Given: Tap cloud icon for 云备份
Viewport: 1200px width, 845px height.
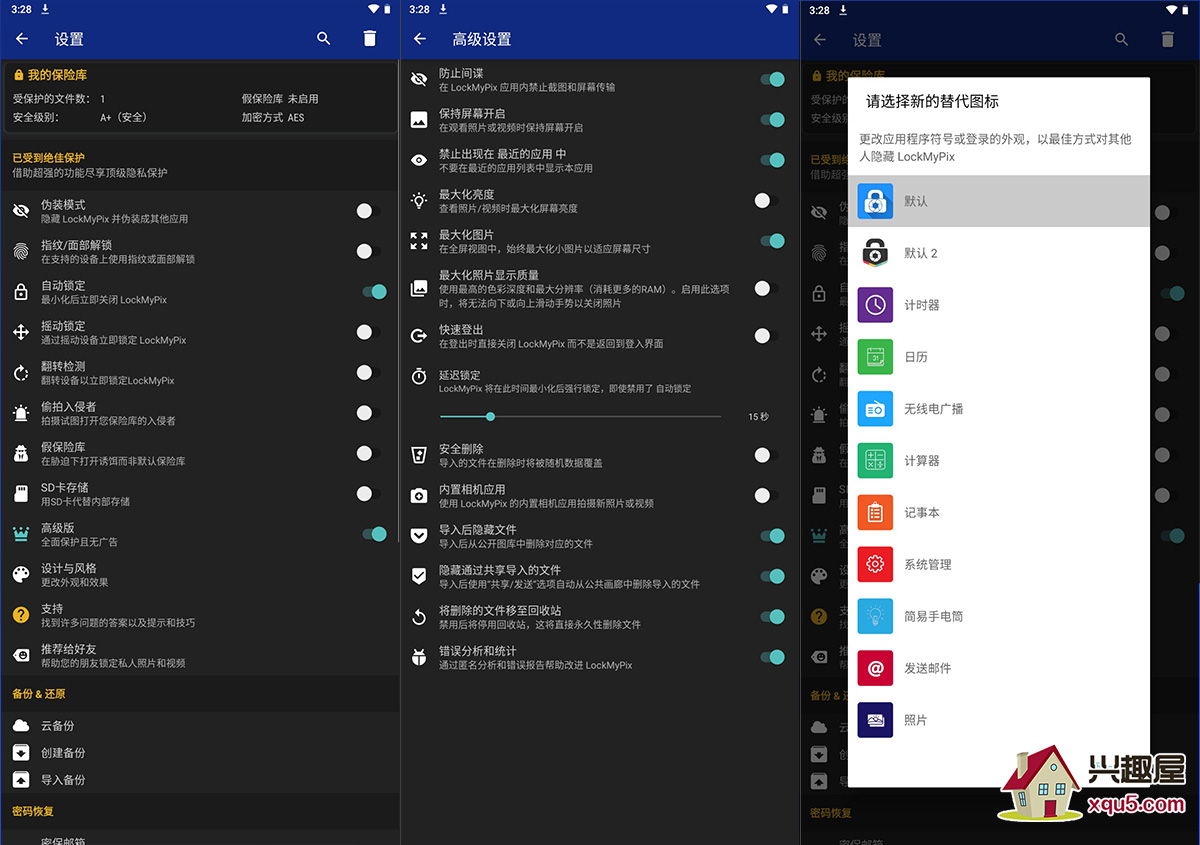Looking at the screenshot, I should (x=21, y=726).
